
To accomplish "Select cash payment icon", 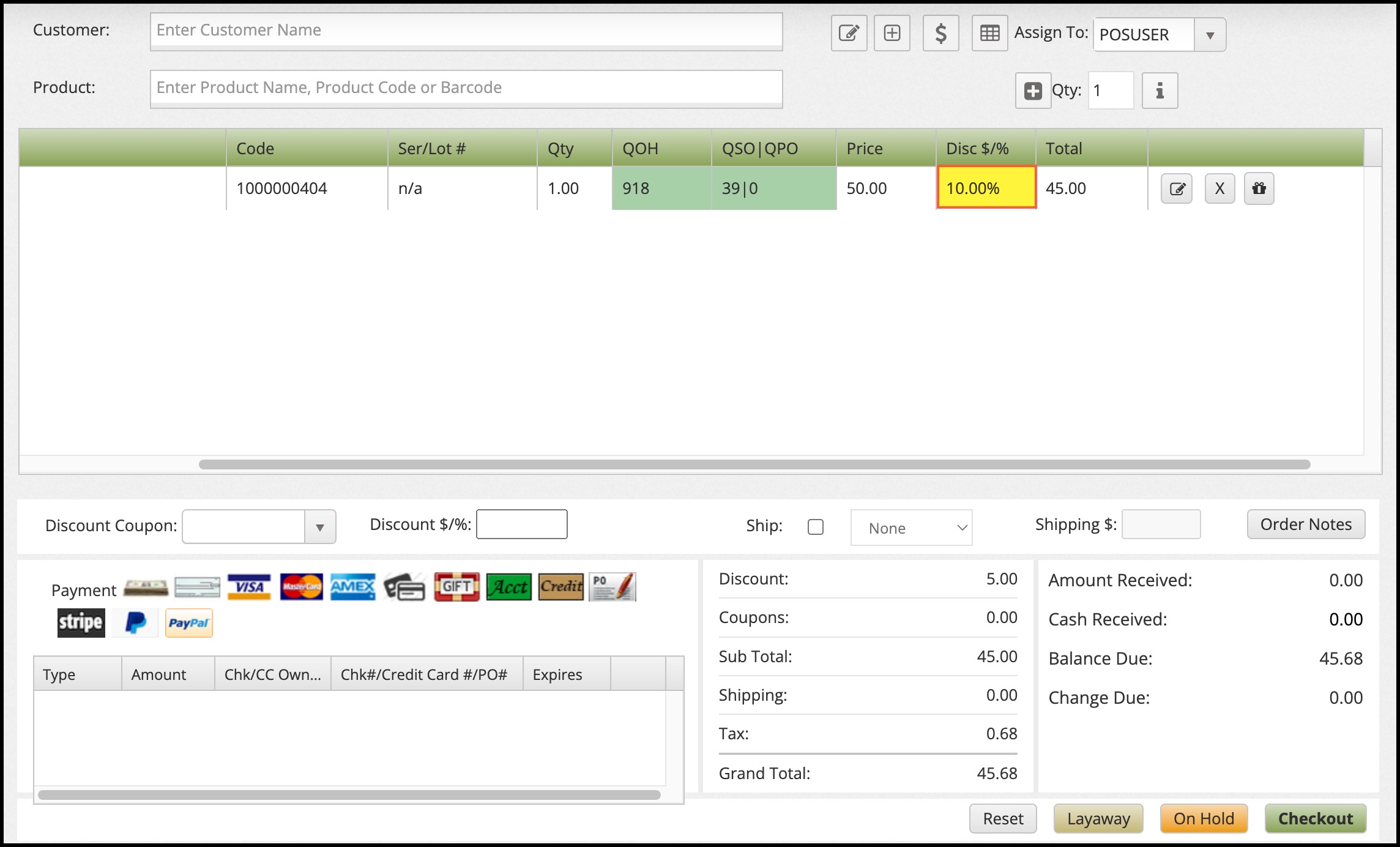I will pos(146,588).
